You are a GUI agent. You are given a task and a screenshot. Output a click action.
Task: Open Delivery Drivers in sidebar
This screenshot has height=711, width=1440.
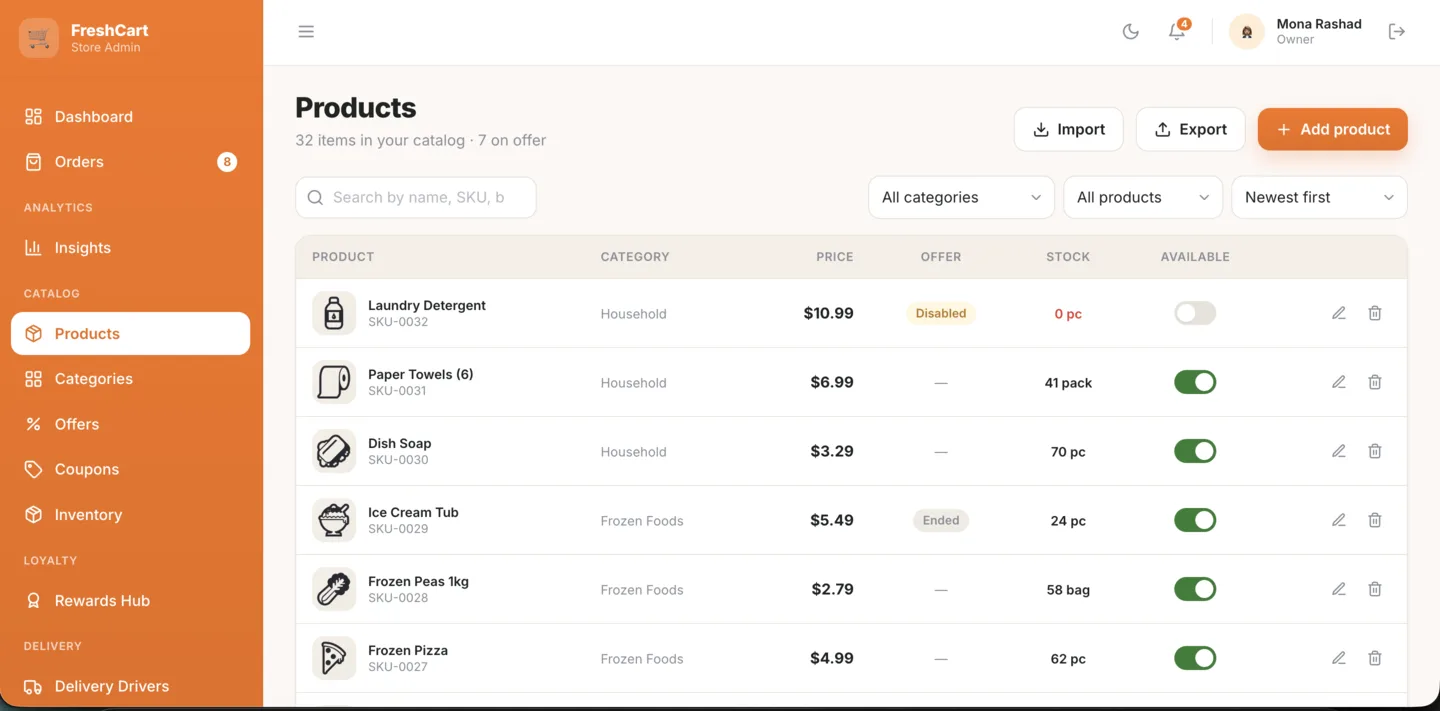130,686
